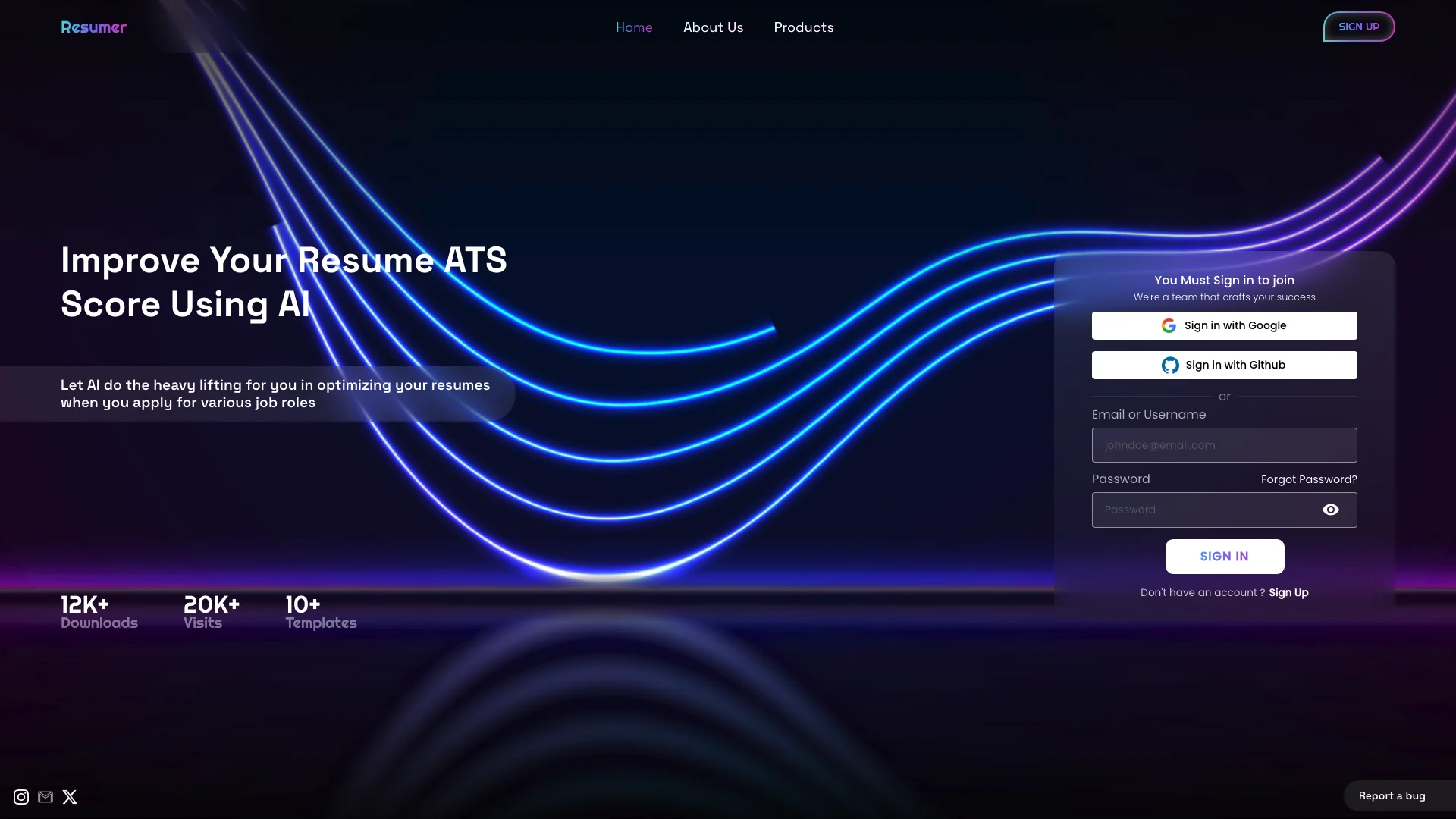1456x819 pixels.
Task: Toggle show password in password field
Action: coord(1330,509)
